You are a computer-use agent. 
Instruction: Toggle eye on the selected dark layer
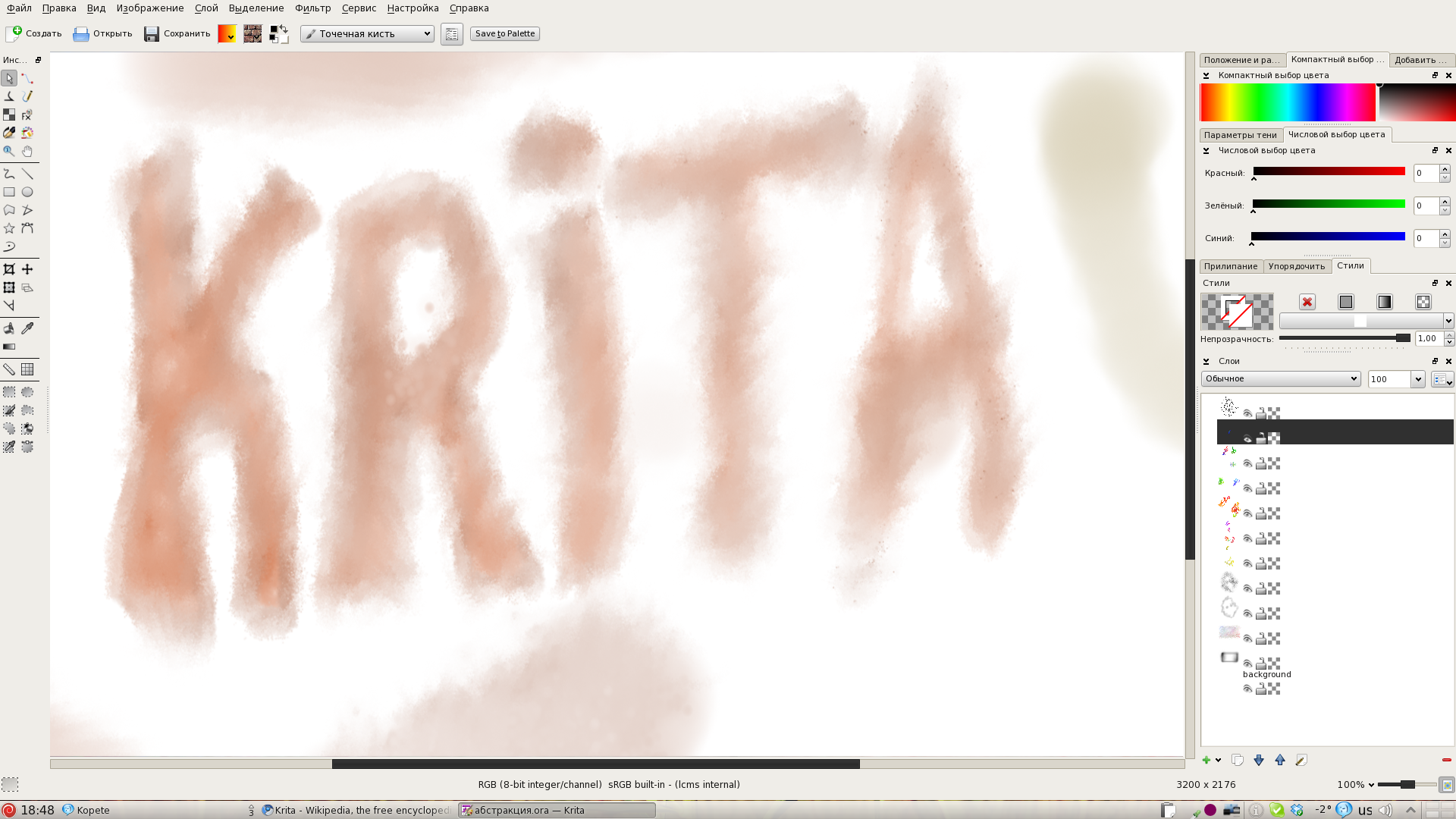(1247, 438)
